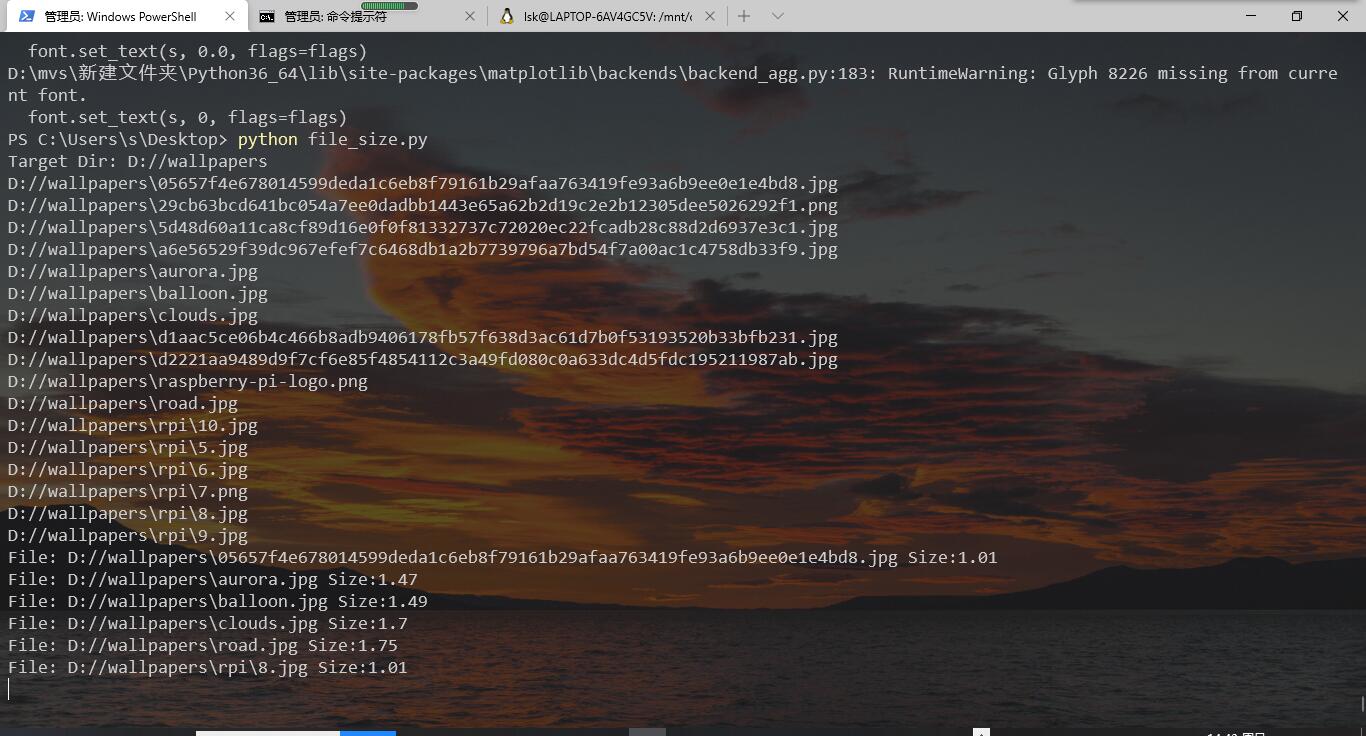Image resolution: width=1366 pixels, height=736 pixels.
Task: Click the path line starting with d1aac5ce06b4c466
Action: tap(423, 337)
